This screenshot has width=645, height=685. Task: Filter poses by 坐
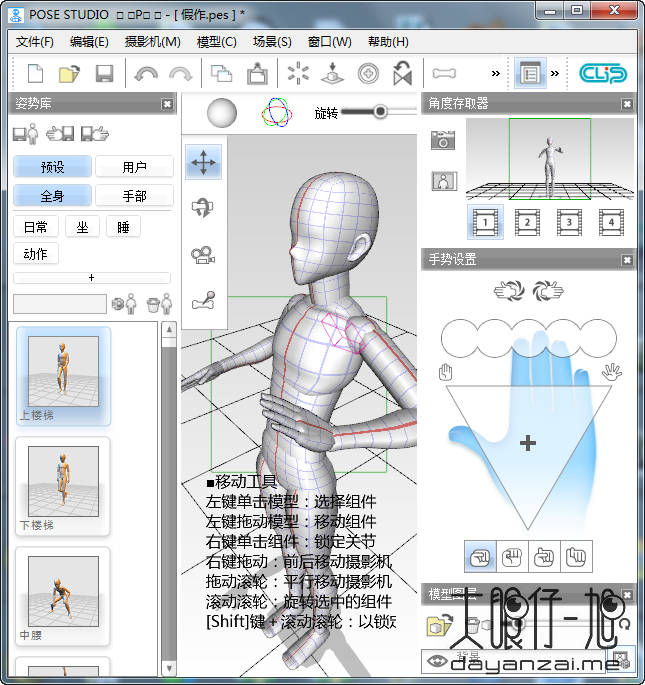(82, 227)
